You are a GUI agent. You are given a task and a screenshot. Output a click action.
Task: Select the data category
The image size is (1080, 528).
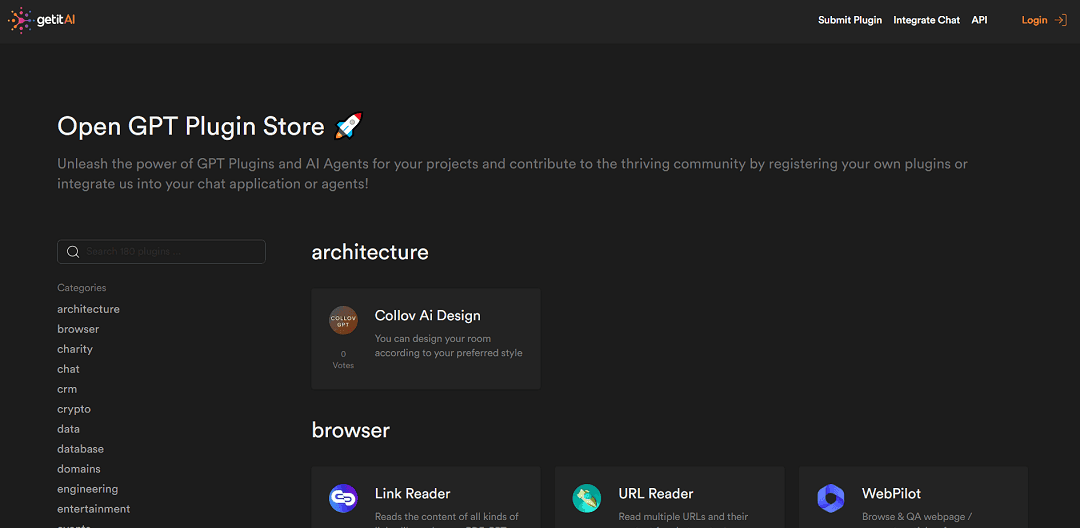coord(68,429)
